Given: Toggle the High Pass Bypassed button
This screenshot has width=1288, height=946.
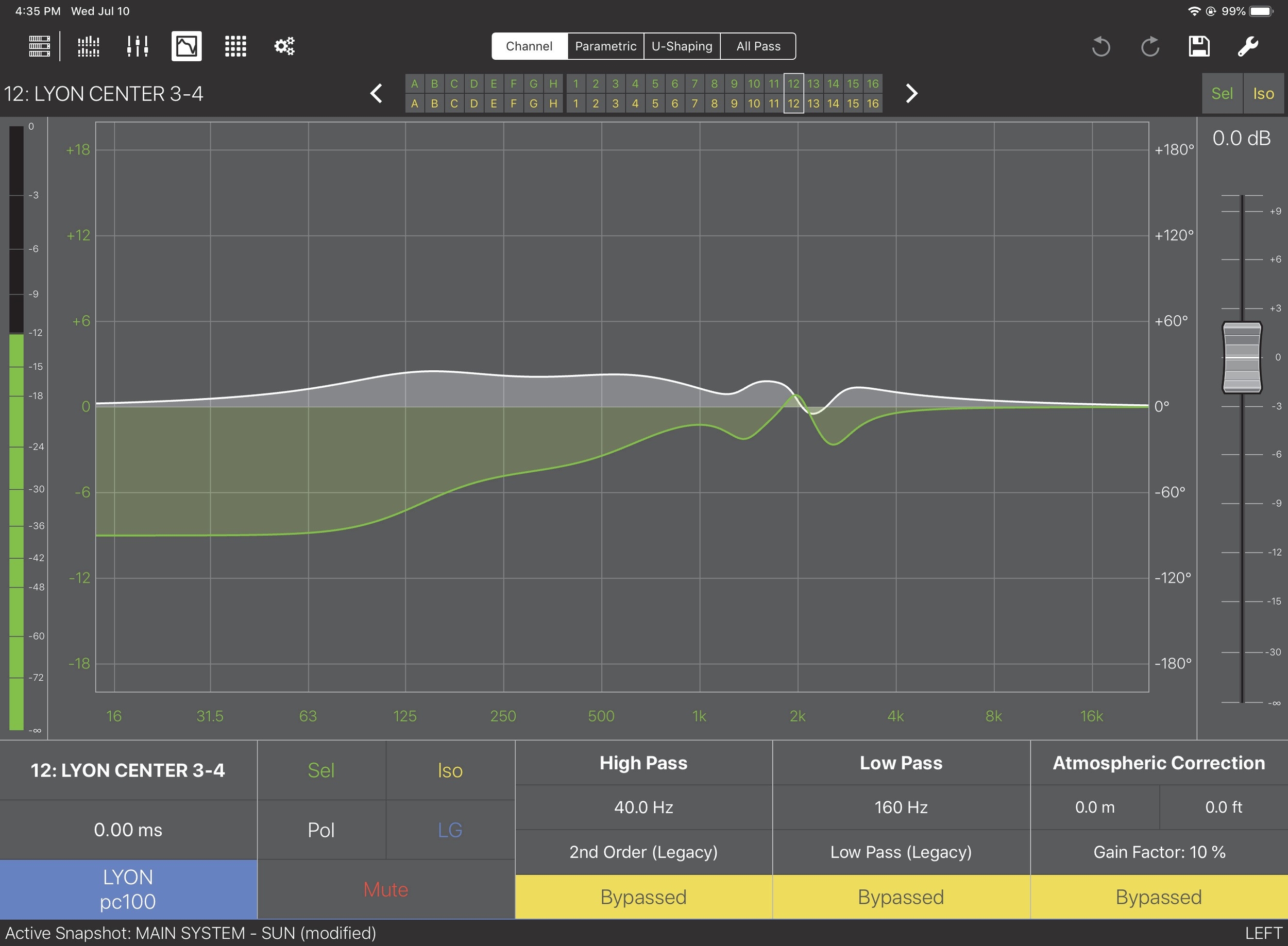Looking at the screenshot, I should coord(643,897).
